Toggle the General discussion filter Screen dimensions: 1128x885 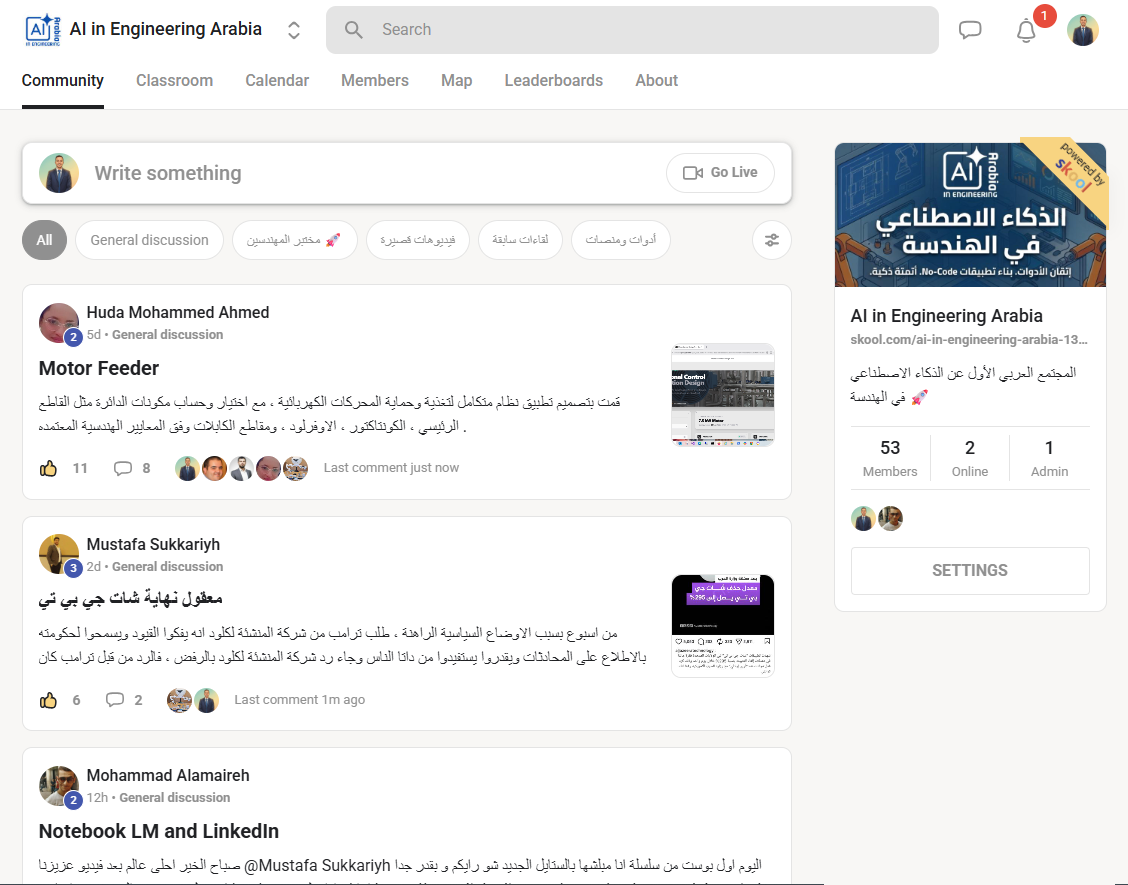[149, 240]
